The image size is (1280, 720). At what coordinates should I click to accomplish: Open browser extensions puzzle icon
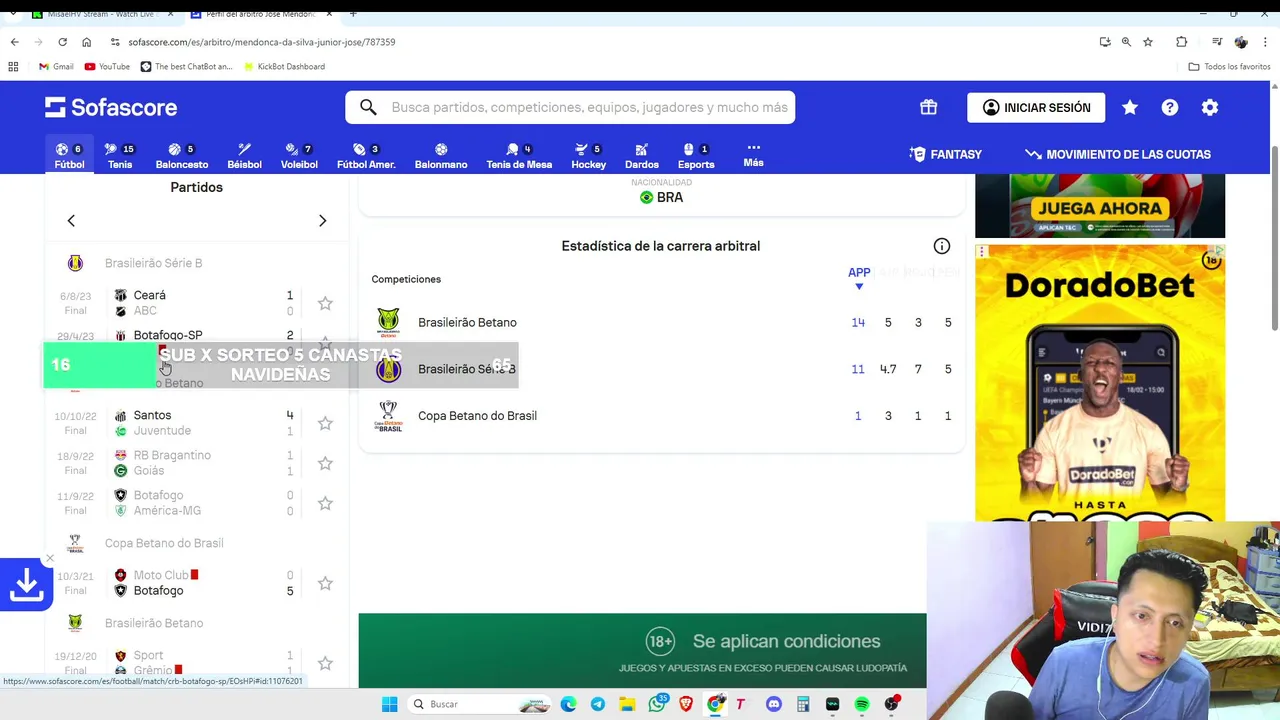[1182, 42]
